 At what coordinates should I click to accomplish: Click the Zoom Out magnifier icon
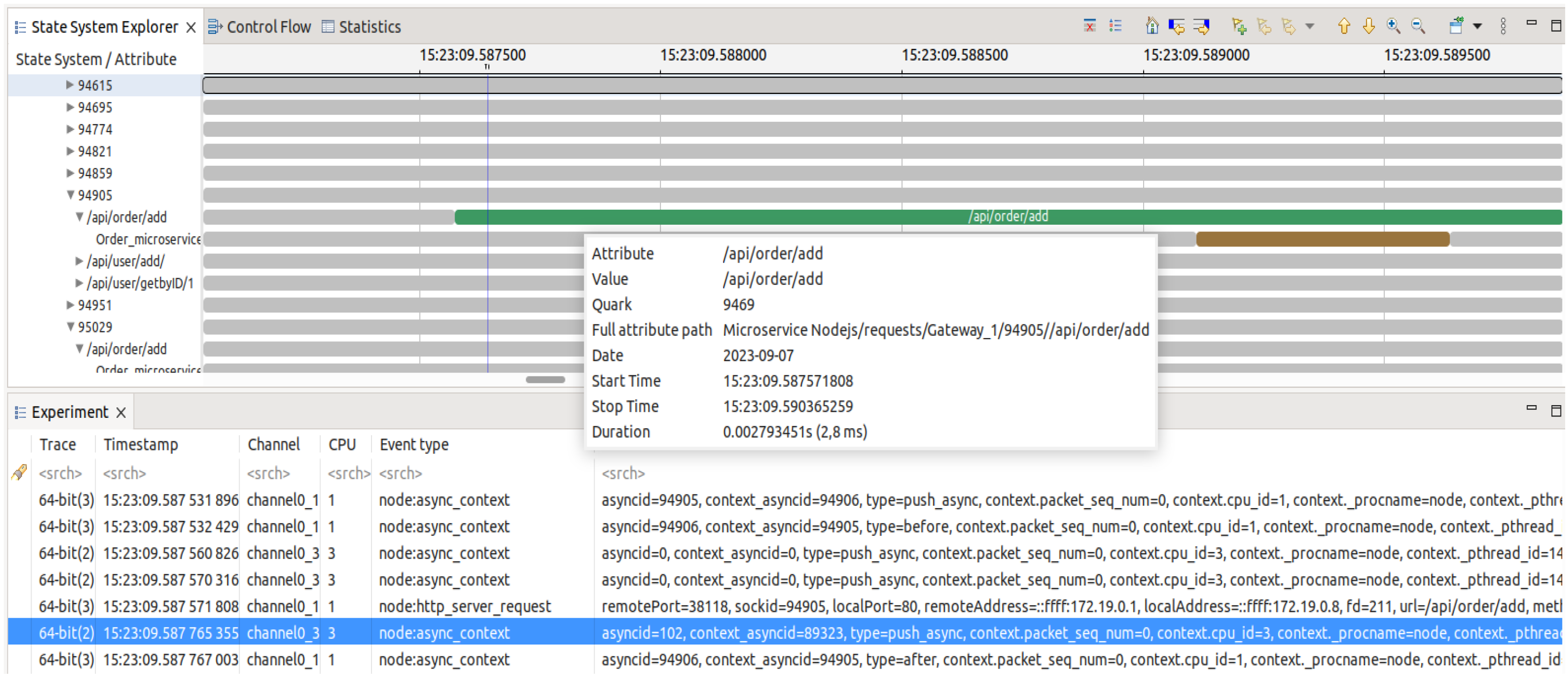pos(1417,26)
